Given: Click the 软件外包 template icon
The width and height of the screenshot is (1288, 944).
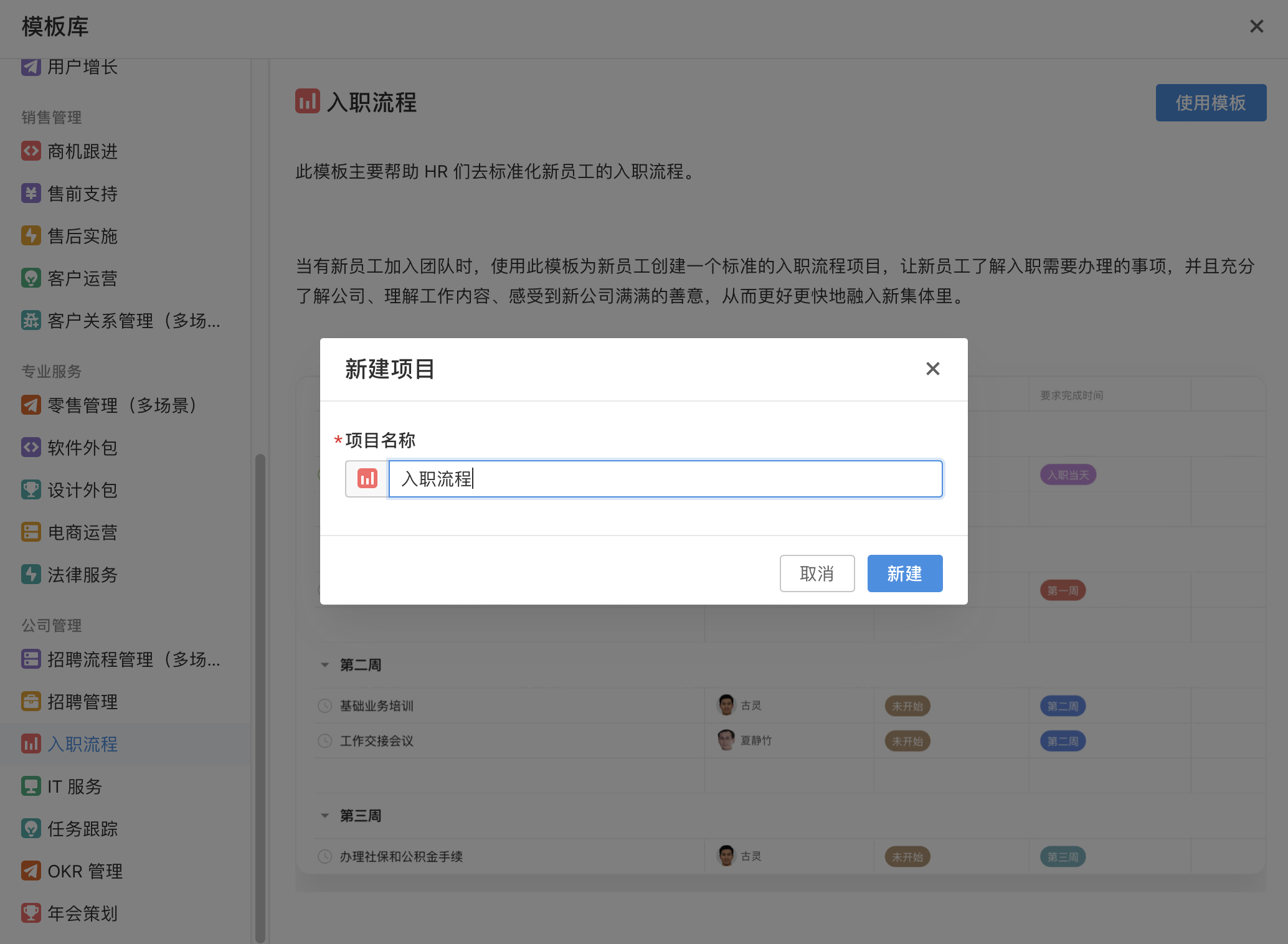Looking at the screenshot, I should [x=31, y=447].
